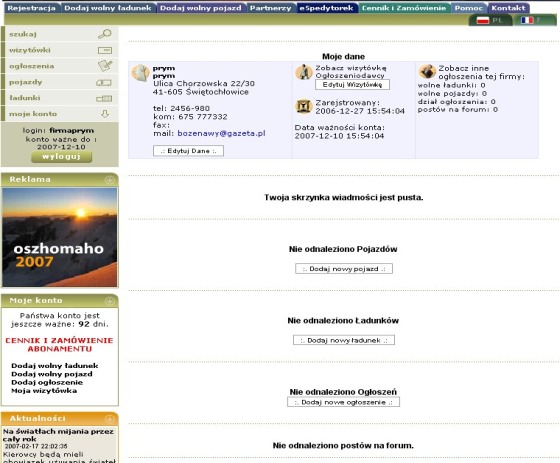Click the card icon next to wizytówki
The image size is (560, 463).
pos(105,50)
